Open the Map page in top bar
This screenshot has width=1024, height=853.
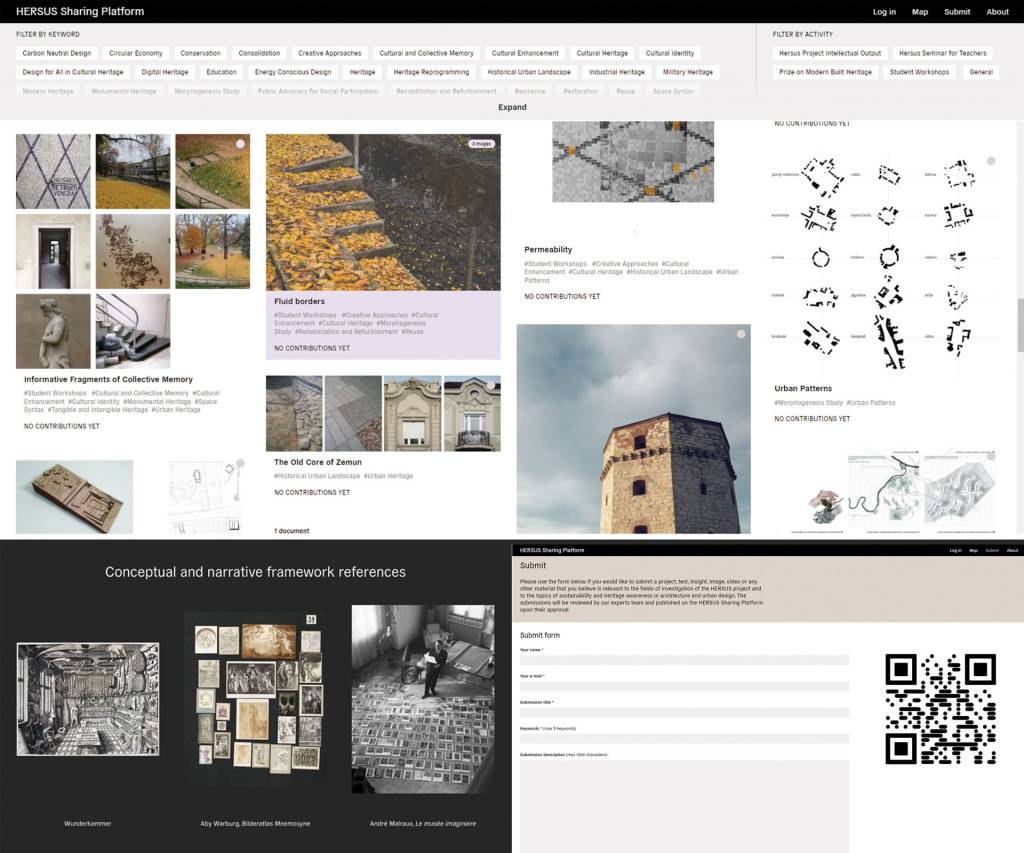(920, 12)
